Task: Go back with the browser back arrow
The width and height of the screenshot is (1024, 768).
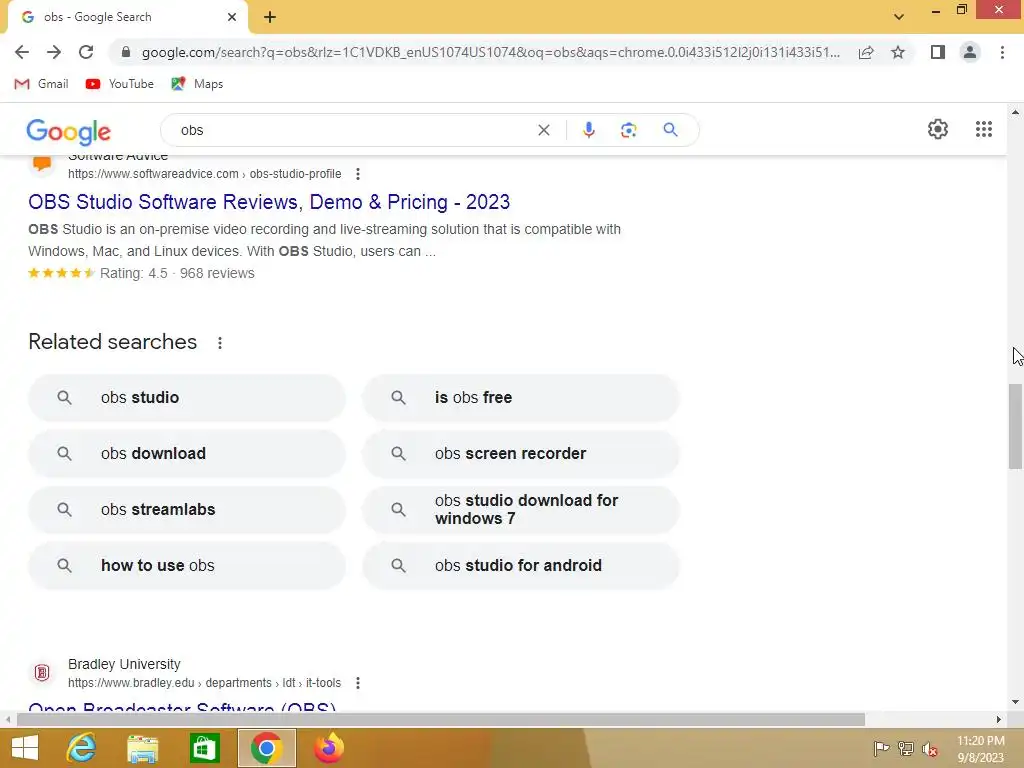Action: [22, 52]
